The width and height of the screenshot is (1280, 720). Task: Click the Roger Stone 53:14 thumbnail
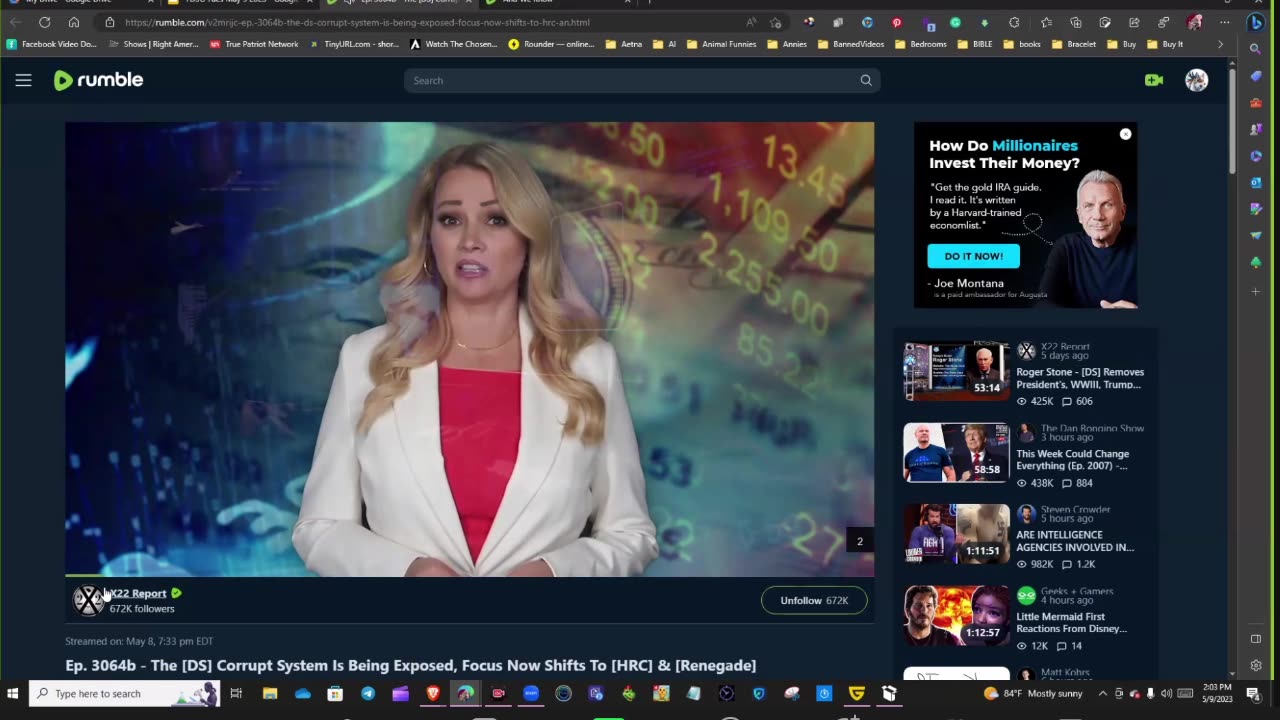click(957, 371)
